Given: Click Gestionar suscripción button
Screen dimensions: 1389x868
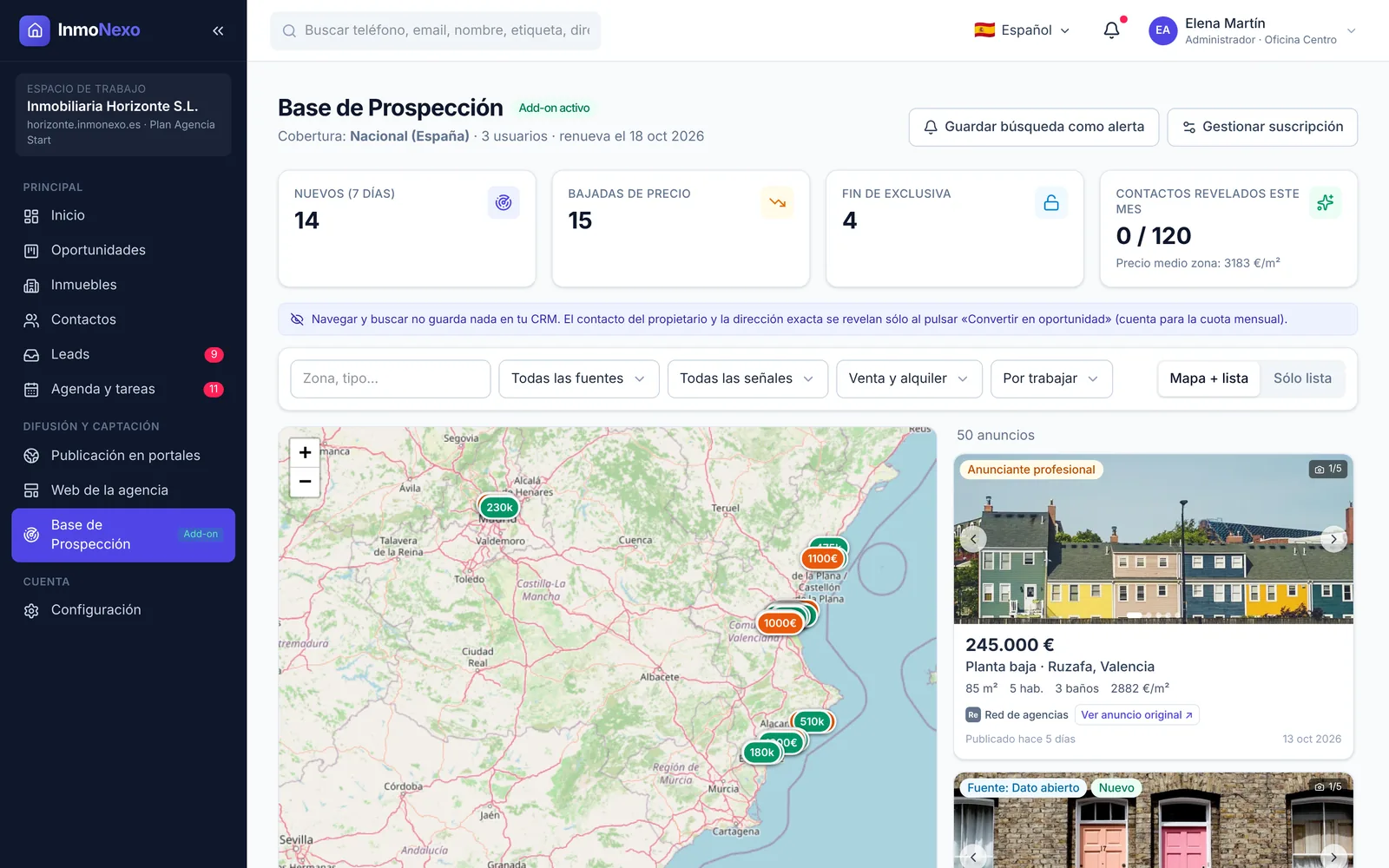Looking at the screenshot, I should pyautogui.click(x=1262, y=127).
